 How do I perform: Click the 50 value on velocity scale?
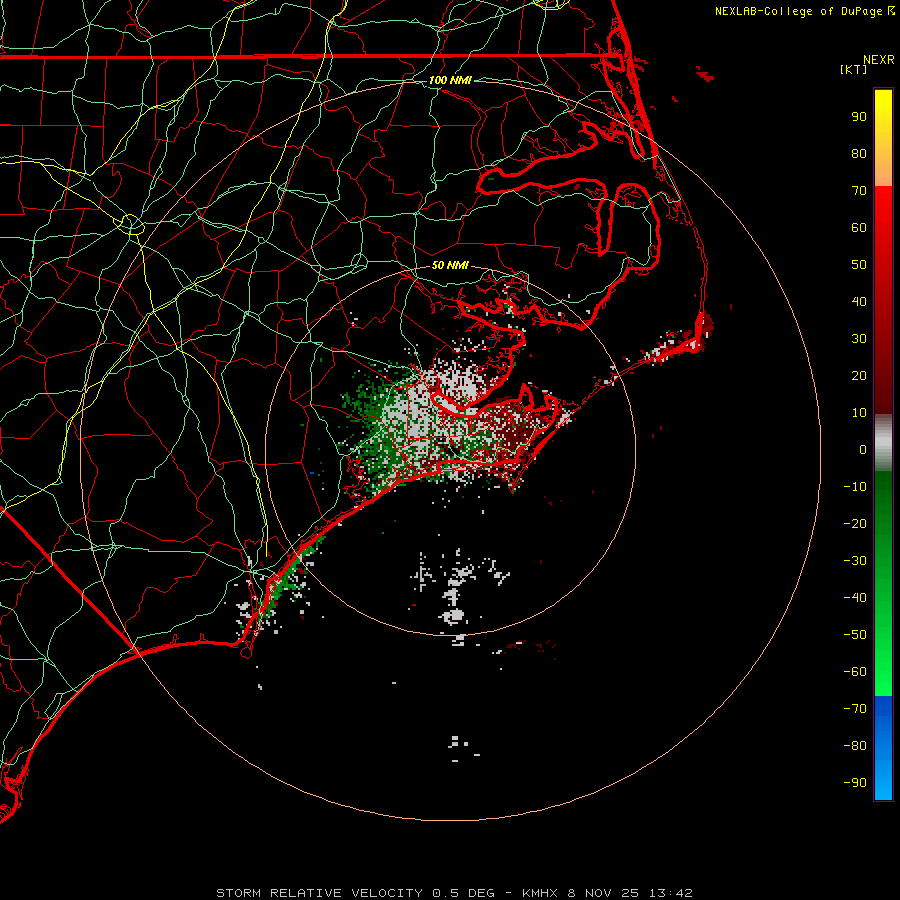pyautogui.click(x=859, y=265)
